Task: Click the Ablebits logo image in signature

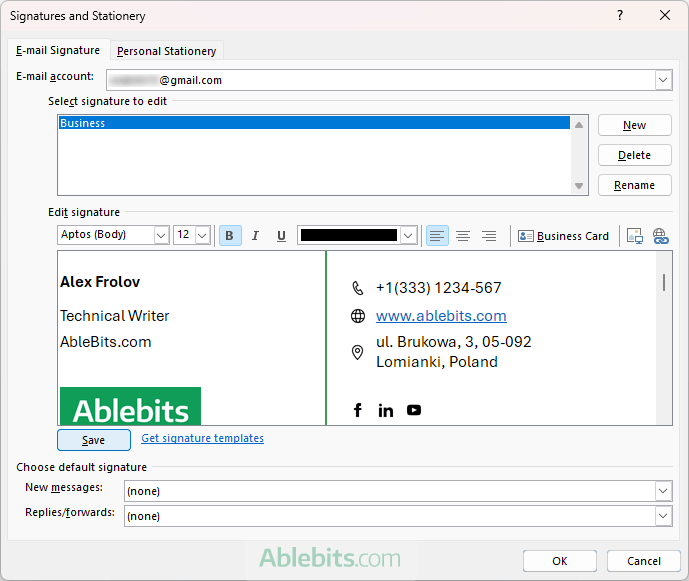Action: click(131, 406)
